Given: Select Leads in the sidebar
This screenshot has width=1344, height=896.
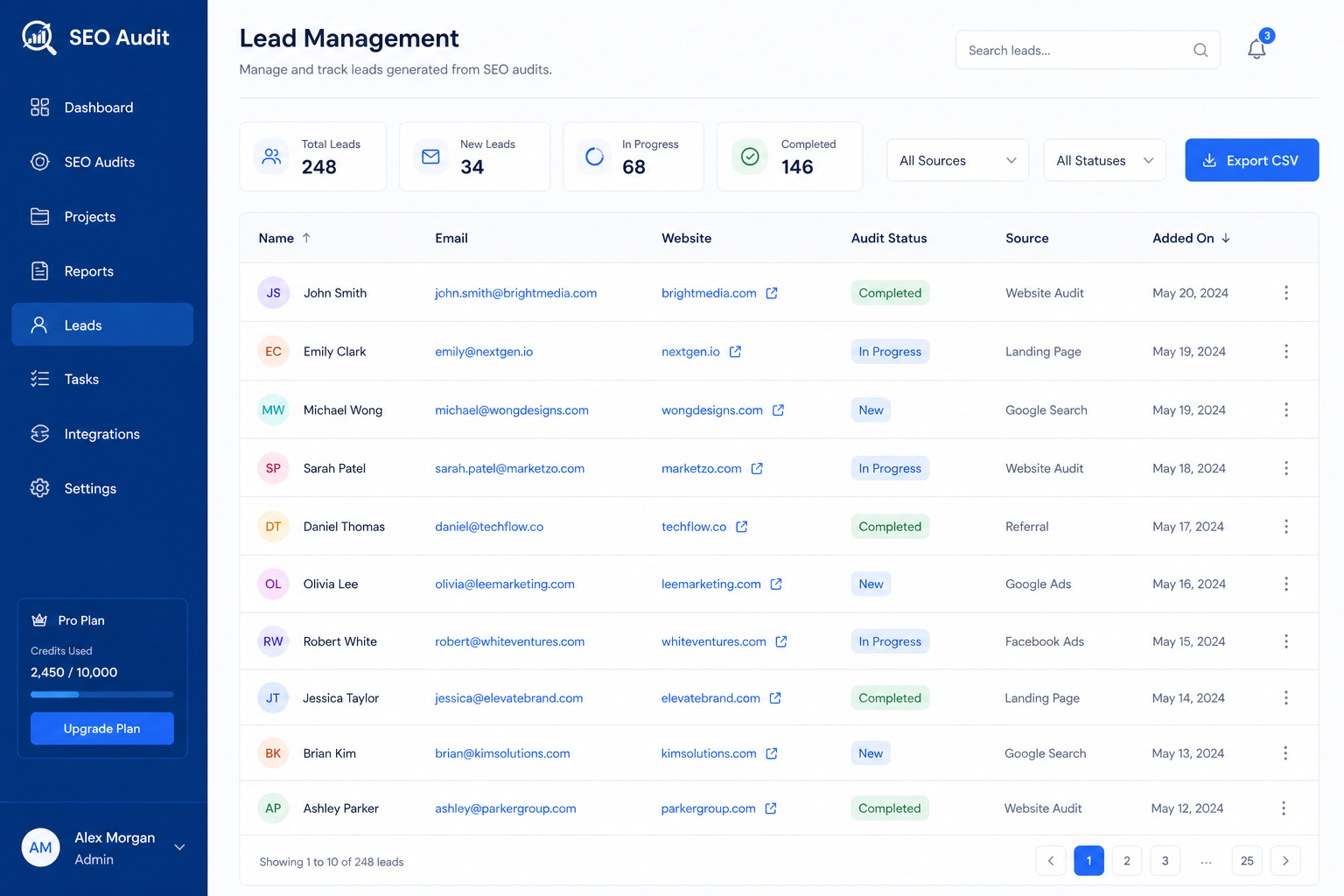Looking at the screenshot, I should [102, 325].
